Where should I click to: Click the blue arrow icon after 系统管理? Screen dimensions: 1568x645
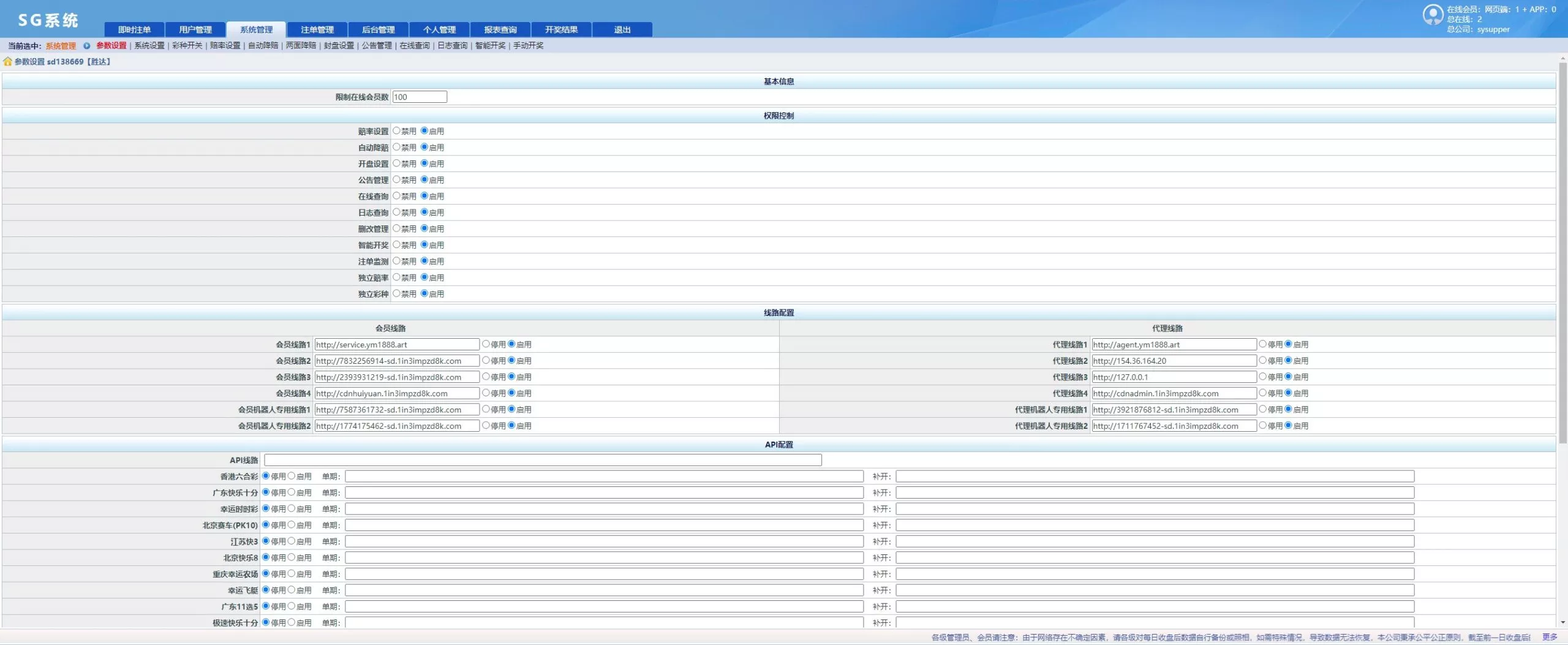tap(86, 46)
